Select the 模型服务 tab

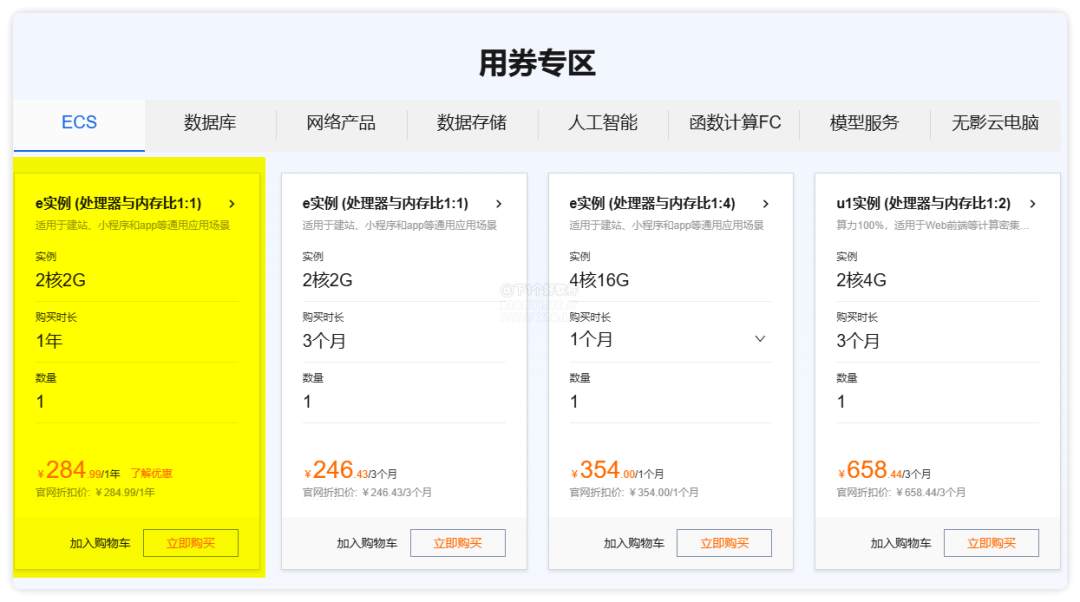pyautogui.click(x=864, y=123)
